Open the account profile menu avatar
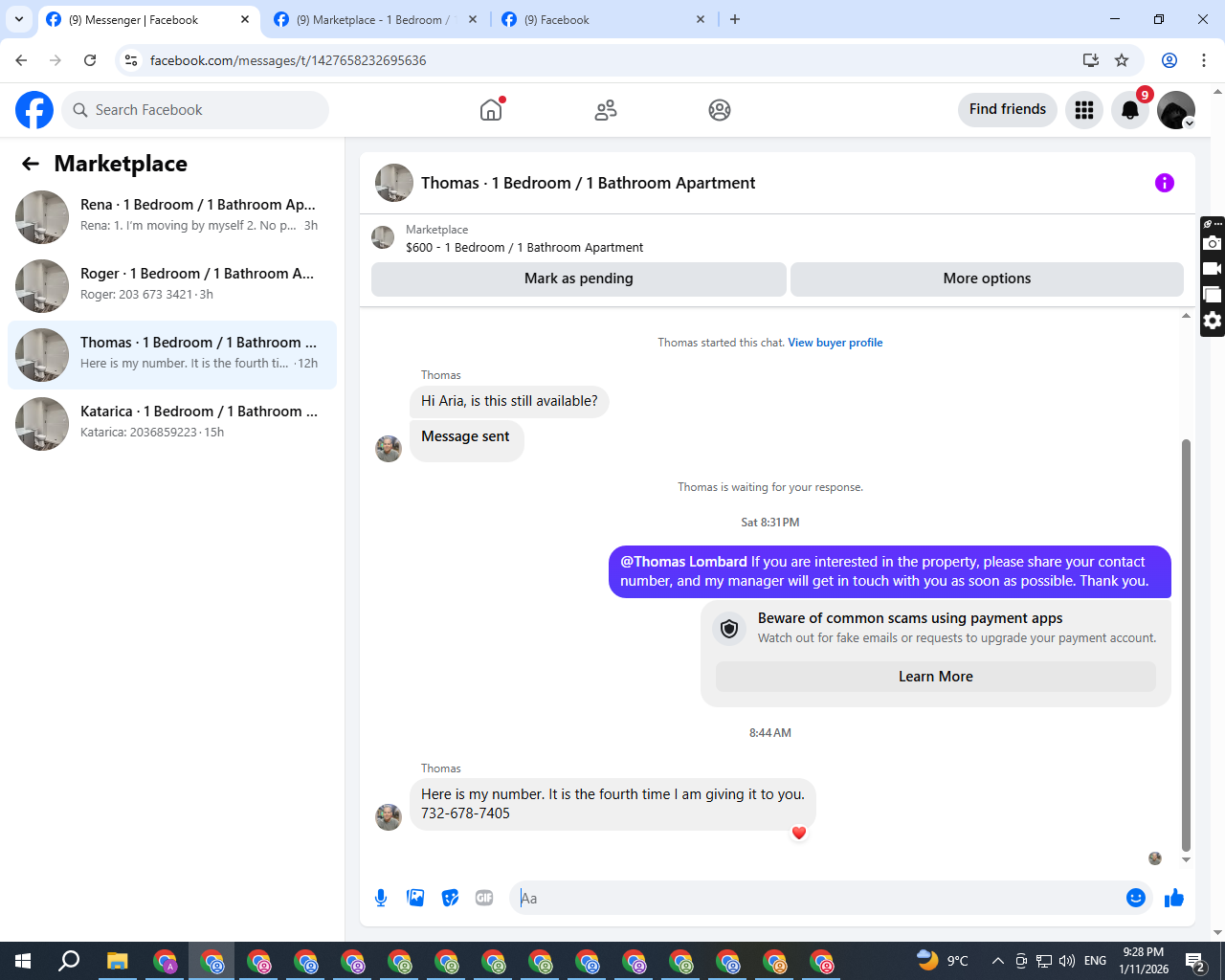 pyautogui.click(x=1176, y=110)
